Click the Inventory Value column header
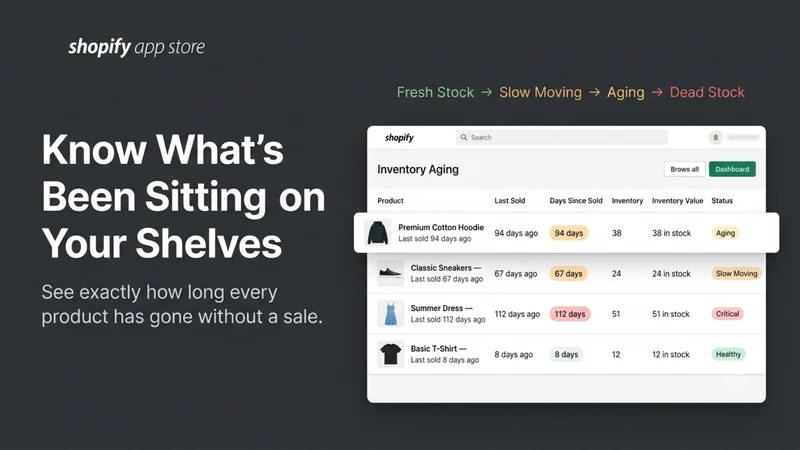This screenshot has height=450, width=800. pyautogui.click(x=677, y=201)
